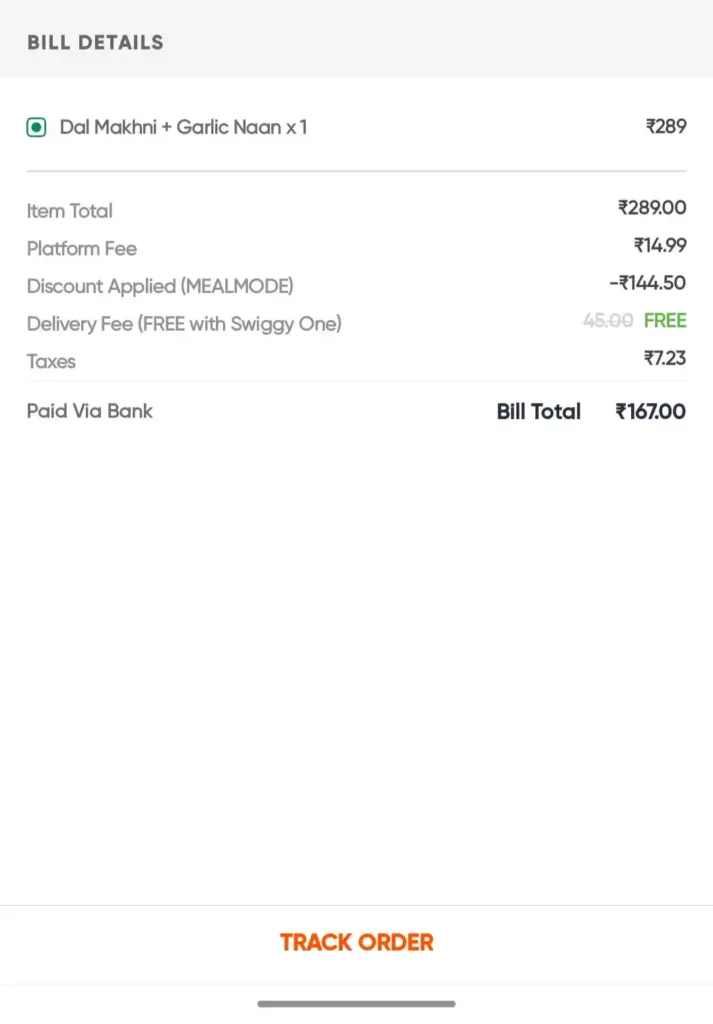The image size is (713, 1024).
Task: Click the -₹144.50 discount amount
Action: tap(647, 283)
